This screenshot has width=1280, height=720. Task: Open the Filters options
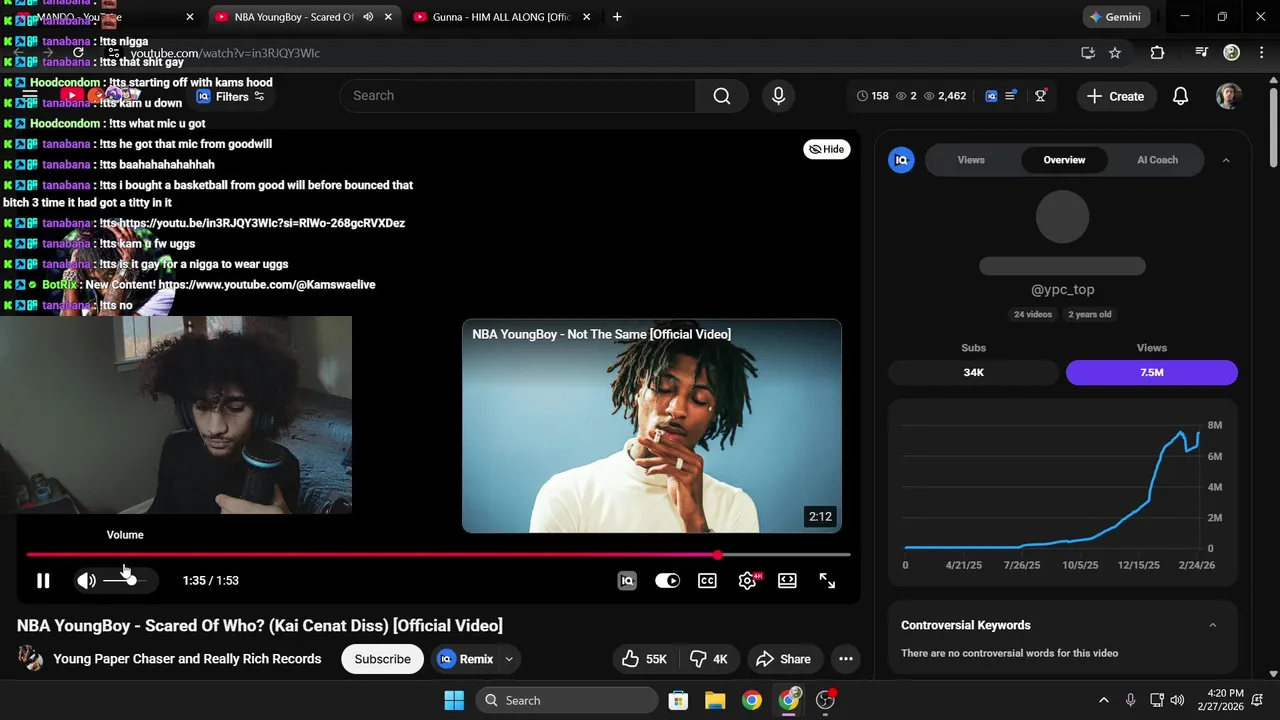click(x=231, y=96)
